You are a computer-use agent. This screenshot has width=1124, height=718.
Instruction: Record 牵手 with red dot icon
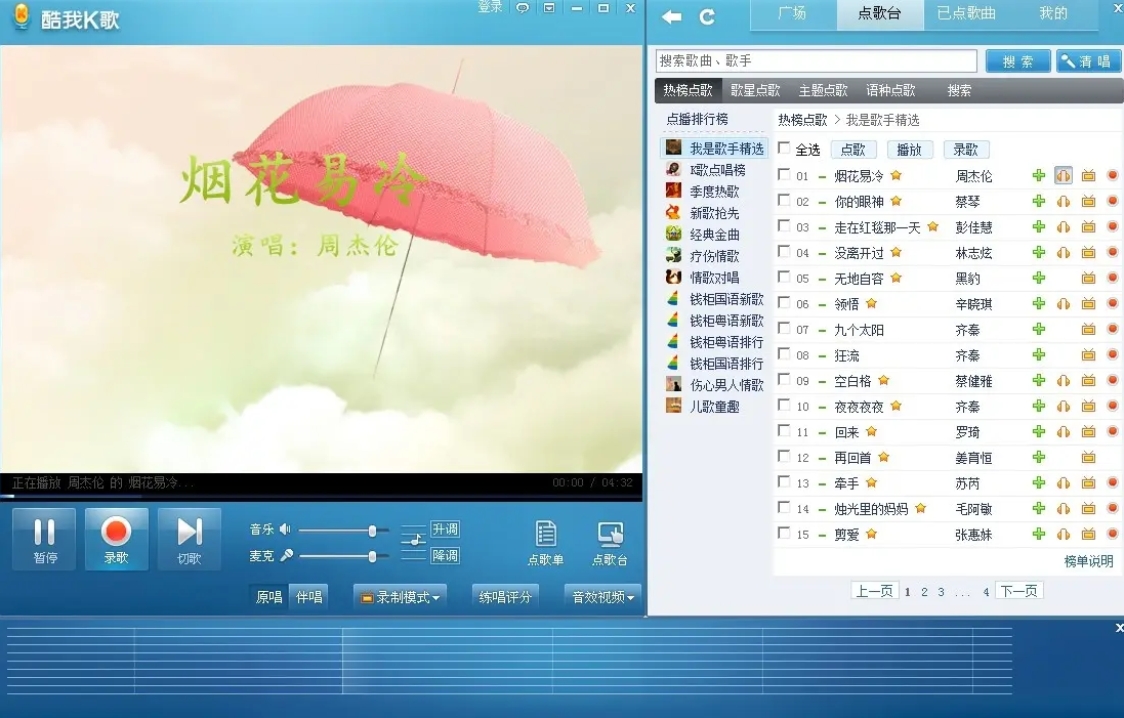pos(1113,482)
